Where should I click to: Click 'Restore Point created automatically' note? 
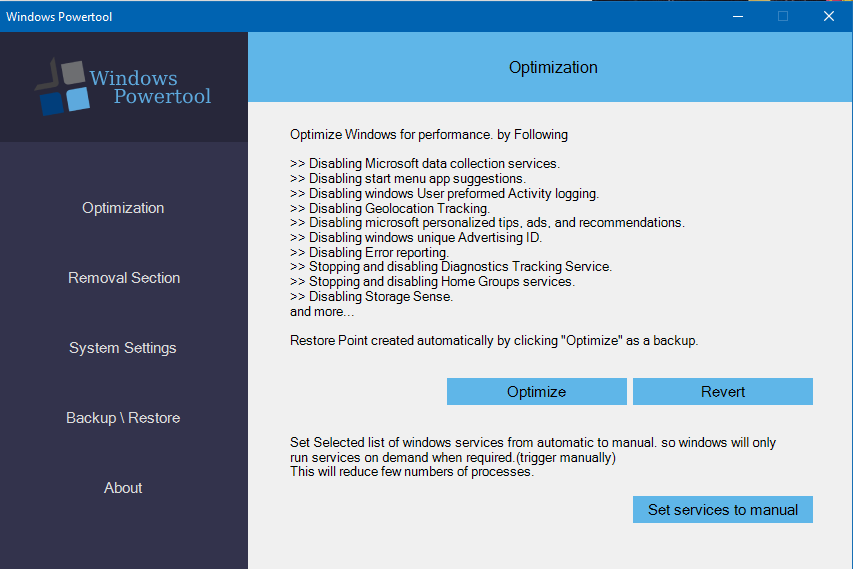click(494, 341)
